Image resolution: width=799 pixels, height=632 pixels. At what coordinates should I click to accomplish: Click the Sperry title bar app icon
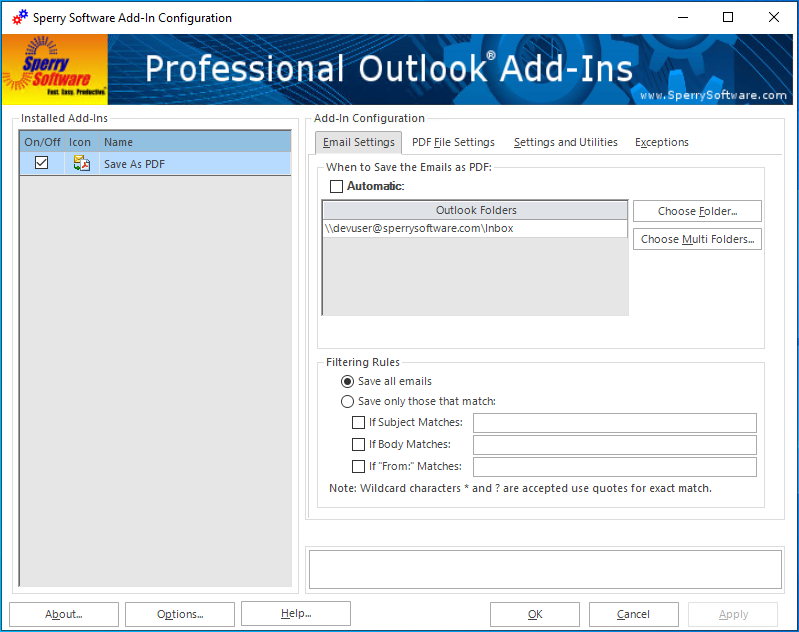20,17
